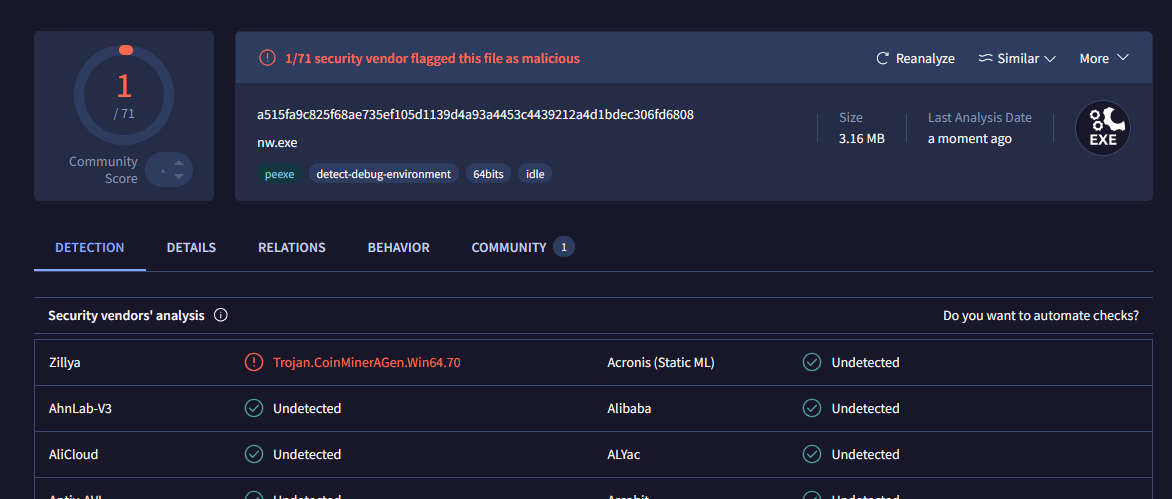The height and width of the screenshot is (499, 1172).
Task: Open the More dropdown menu
Action: click(x=1104, y=58)
